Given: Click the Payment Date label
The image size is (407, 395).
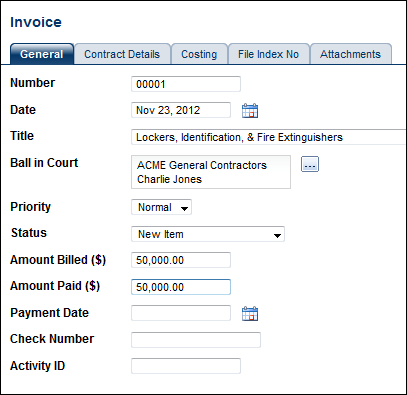Looking at the screenshot, I should (50, 313).
